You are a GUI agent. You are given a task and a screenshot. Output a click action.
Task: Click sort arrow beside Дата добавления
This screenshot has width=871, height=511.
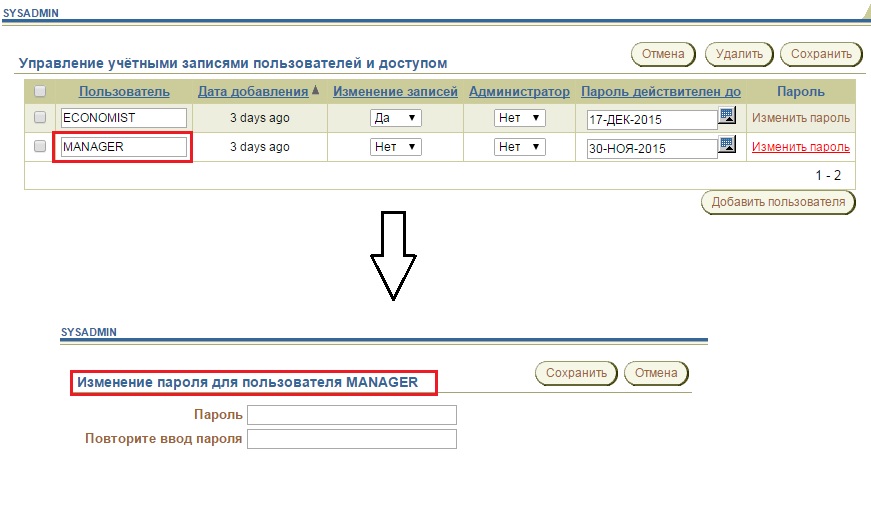[x=316, y=90]
